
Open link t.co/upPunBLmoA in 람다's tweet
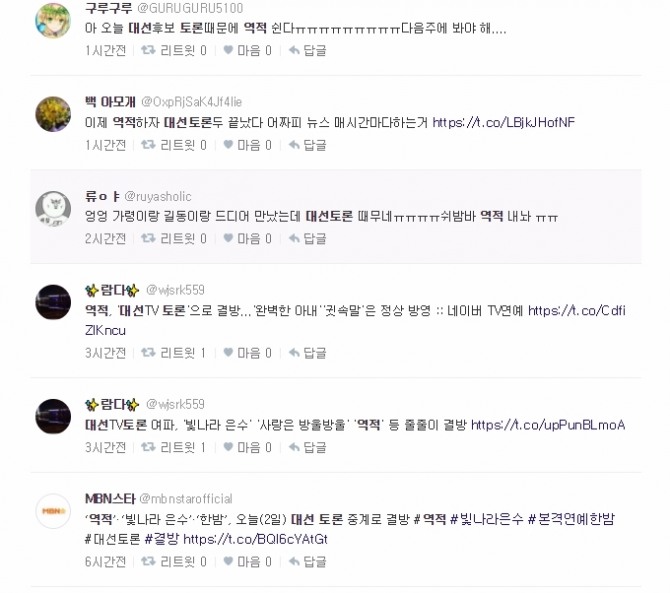[548, 425]
